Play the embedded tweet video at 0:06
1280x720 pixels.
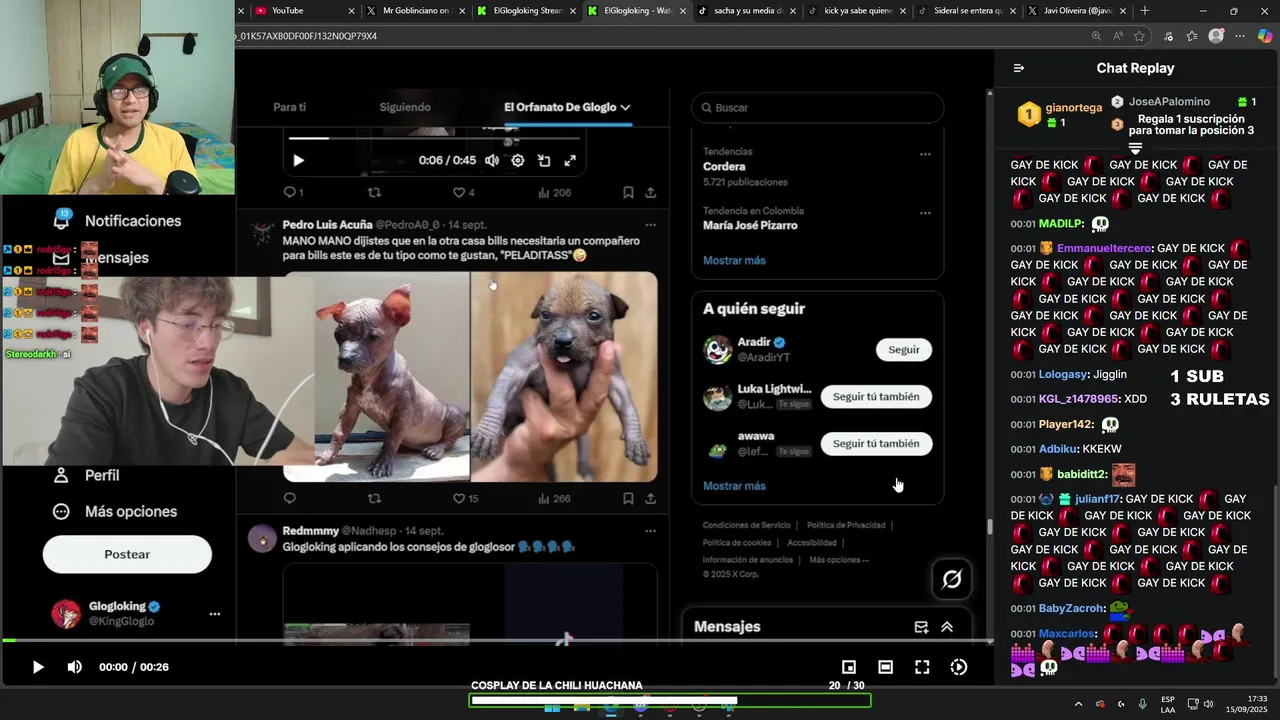(298, 160)
